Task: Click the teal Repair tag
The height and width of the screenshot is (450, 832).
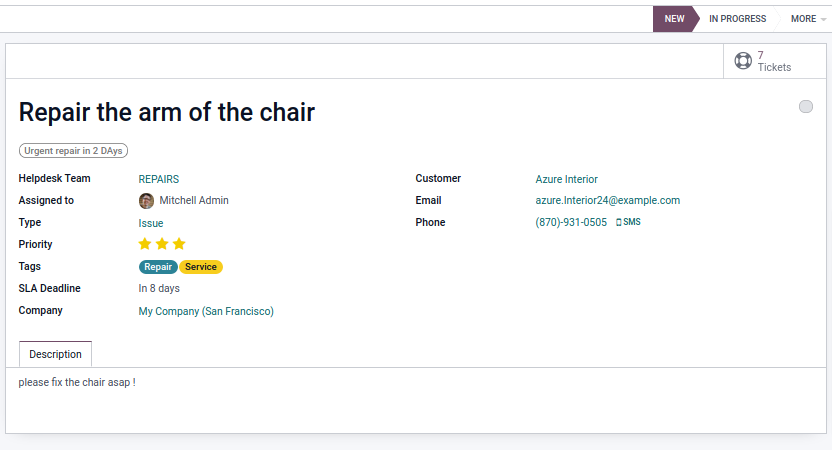Action: pos(158,267)
